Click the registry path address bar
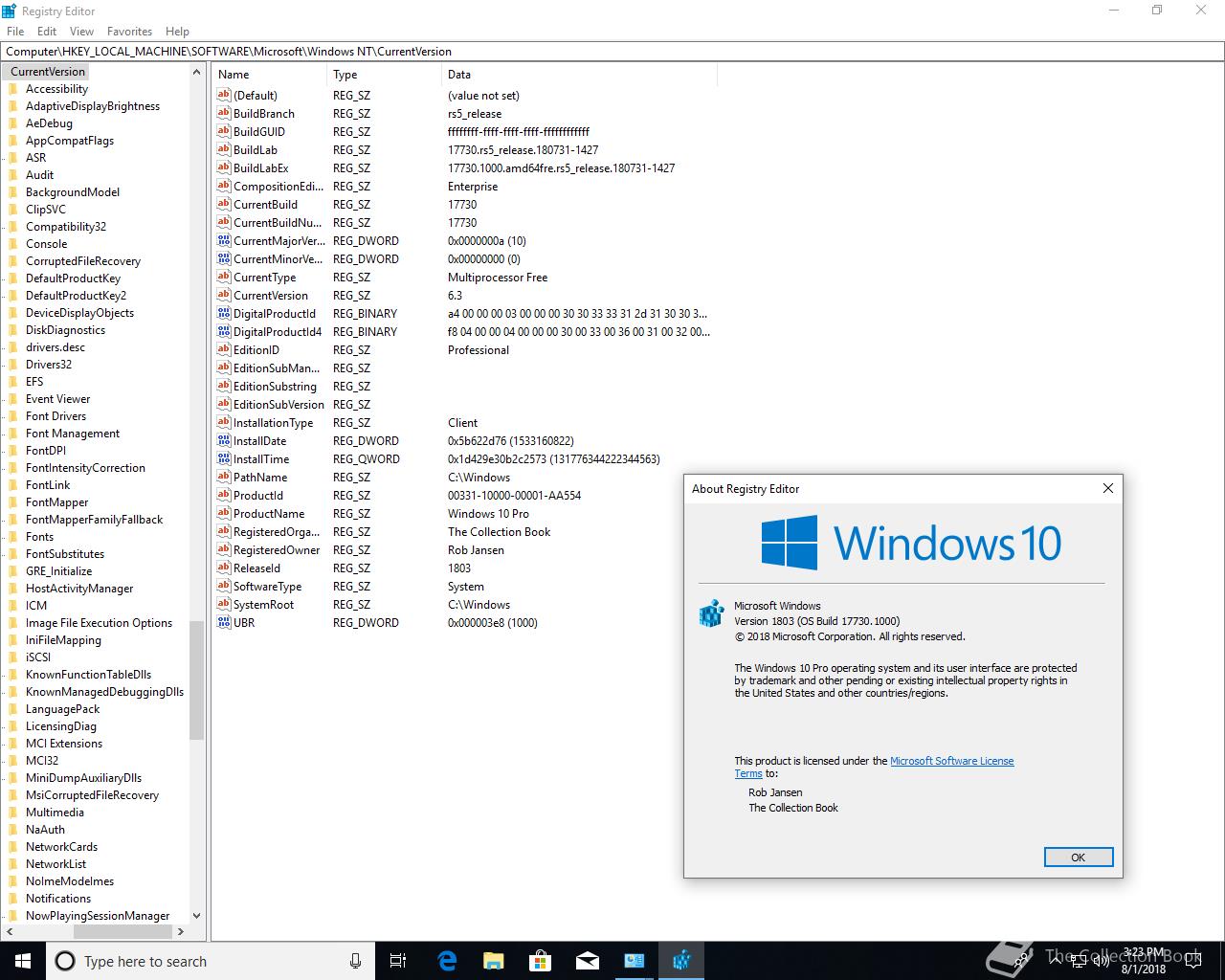 click(612, 52)
